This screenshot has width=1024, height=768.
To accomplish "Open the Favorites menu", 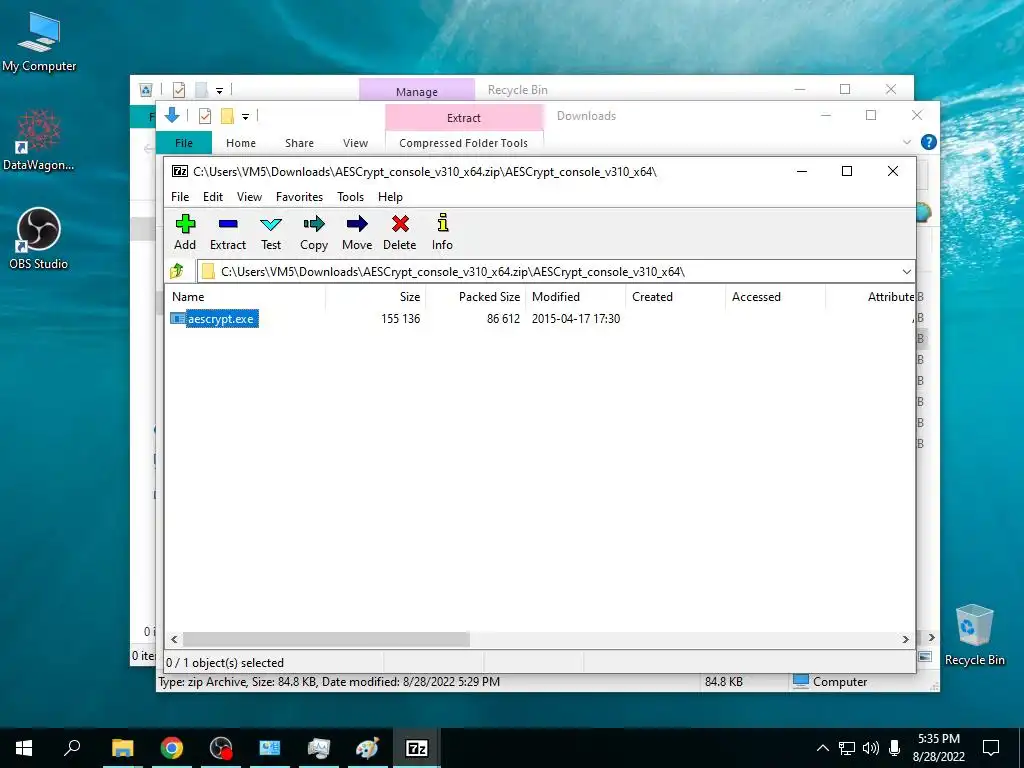I will pyautogui.click(x=299, y=197).
